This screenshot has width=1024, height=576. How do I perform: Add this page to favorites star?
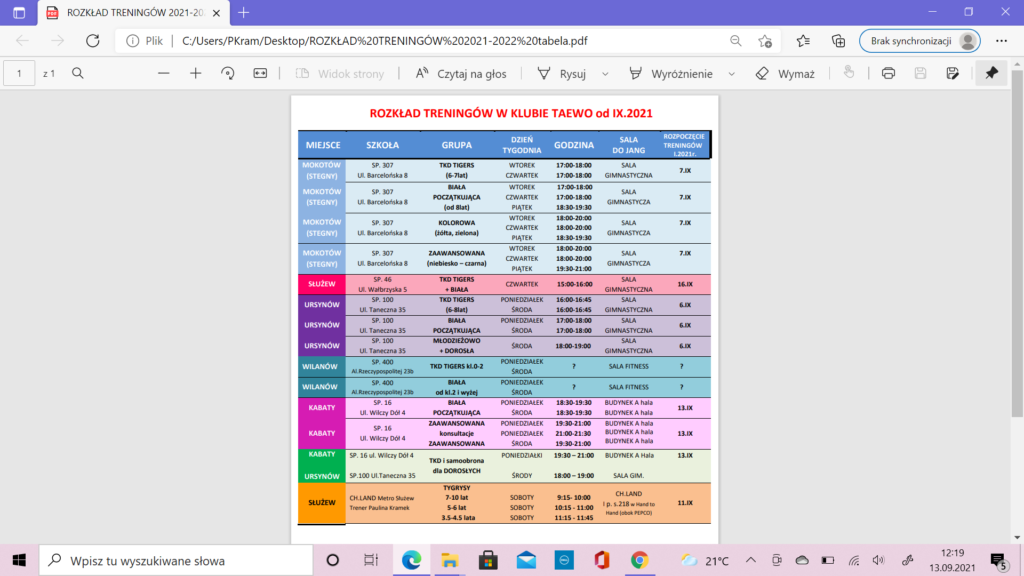(x=765, y=41)
